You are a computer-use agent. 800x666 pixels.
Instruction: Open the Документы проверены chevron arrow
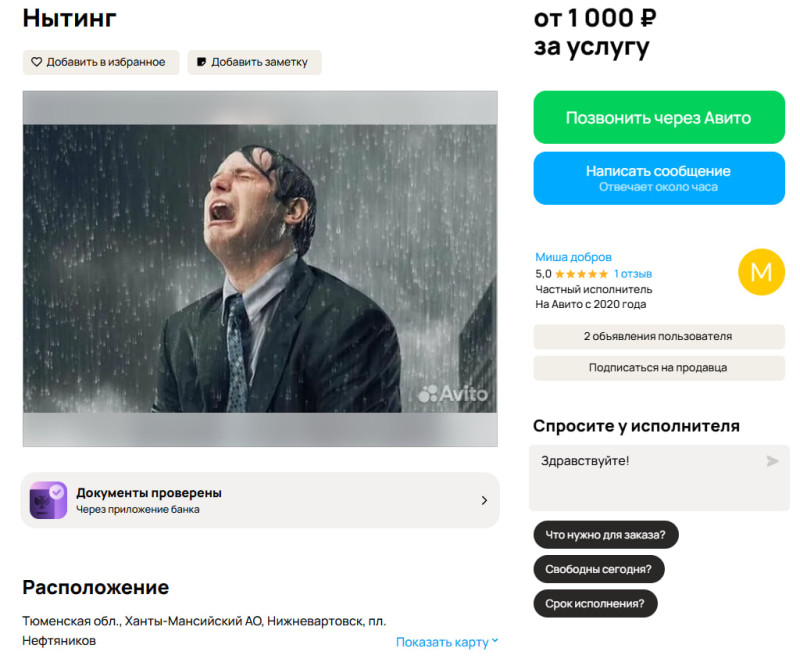pyautogui.click(x=484, y=501)
